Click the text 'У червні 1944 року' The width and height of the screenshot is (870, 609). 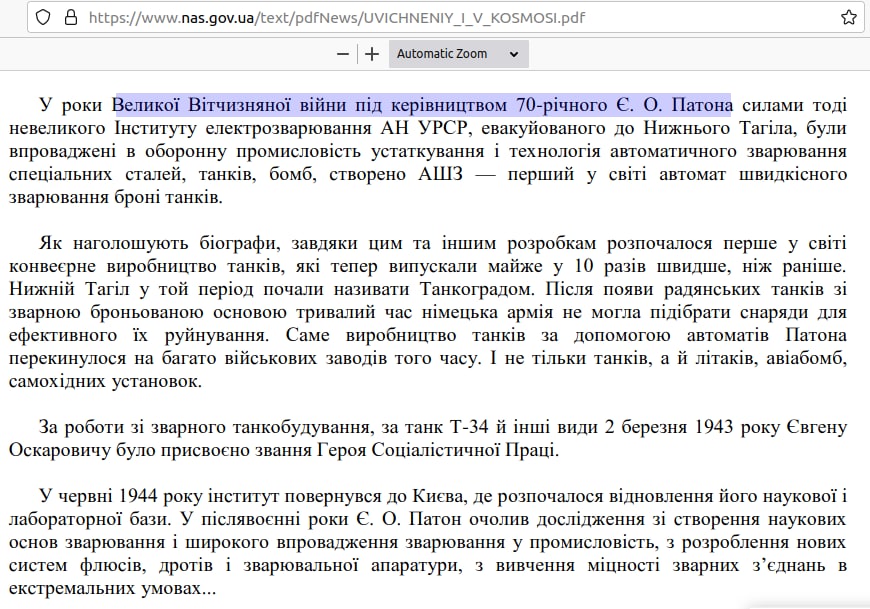(x=120, y=496)
